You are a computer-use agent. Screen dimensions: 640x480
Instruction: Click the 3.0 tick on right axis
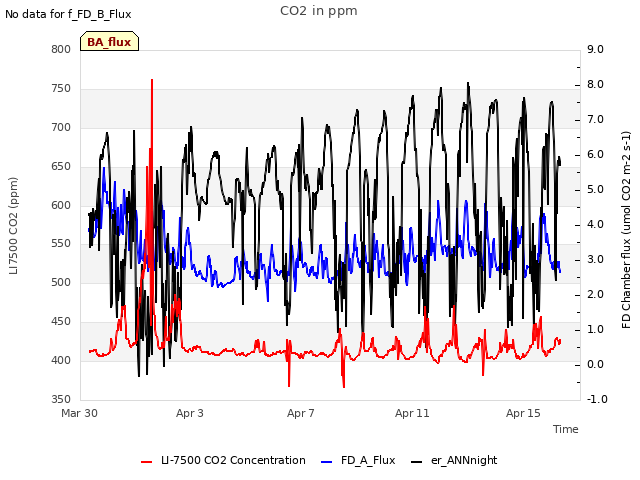pos(596,260)
